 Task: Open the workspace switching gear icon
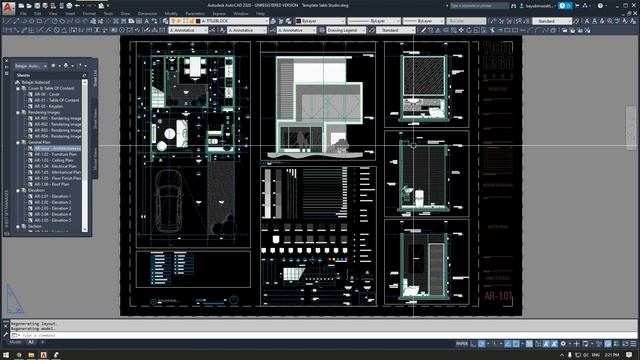tap(563, 344)
